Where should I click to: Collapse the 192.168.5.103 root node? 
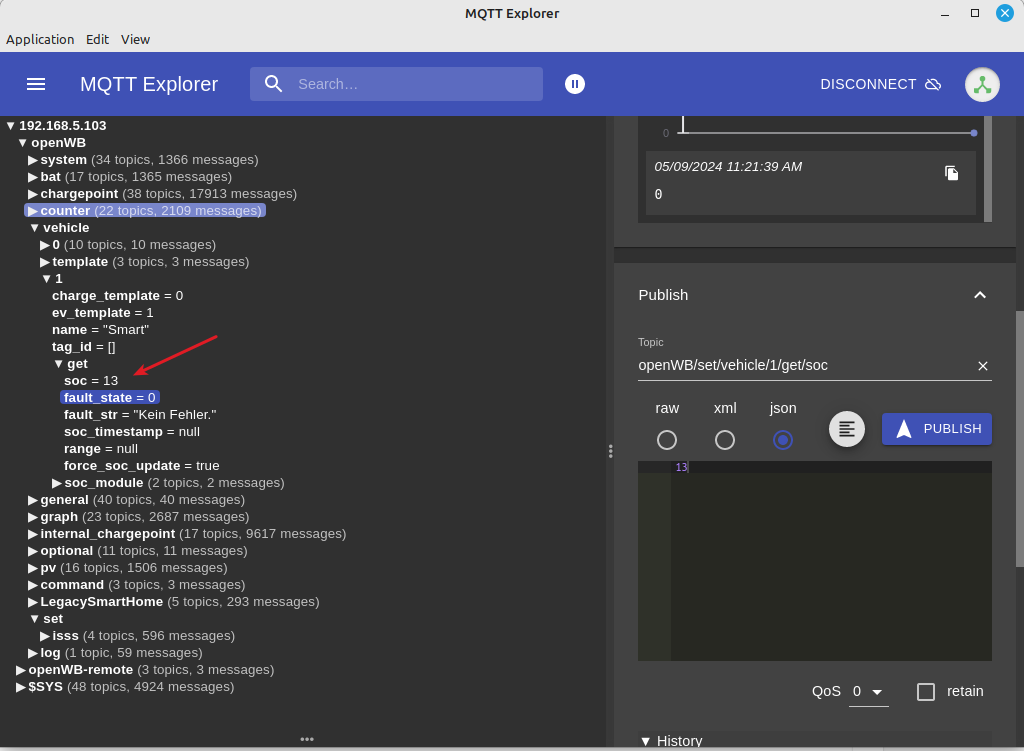(10, 126)
